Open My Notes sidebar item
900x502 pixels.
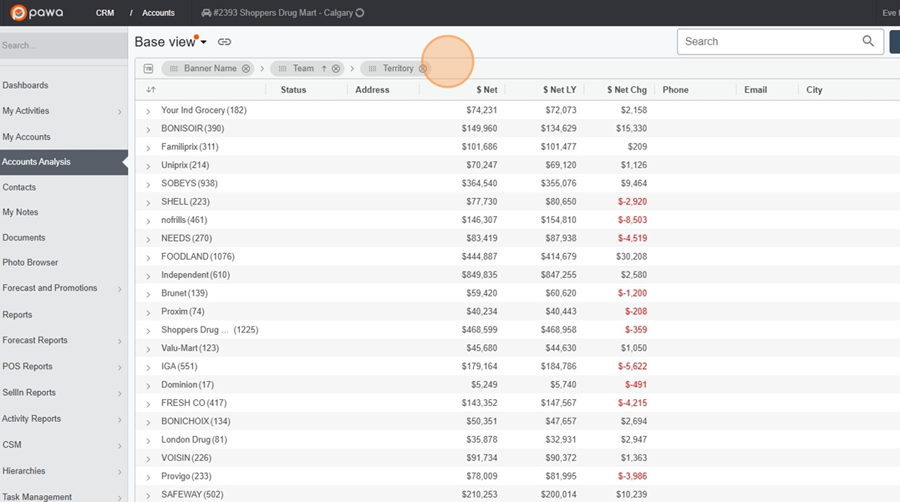point(20,212)
